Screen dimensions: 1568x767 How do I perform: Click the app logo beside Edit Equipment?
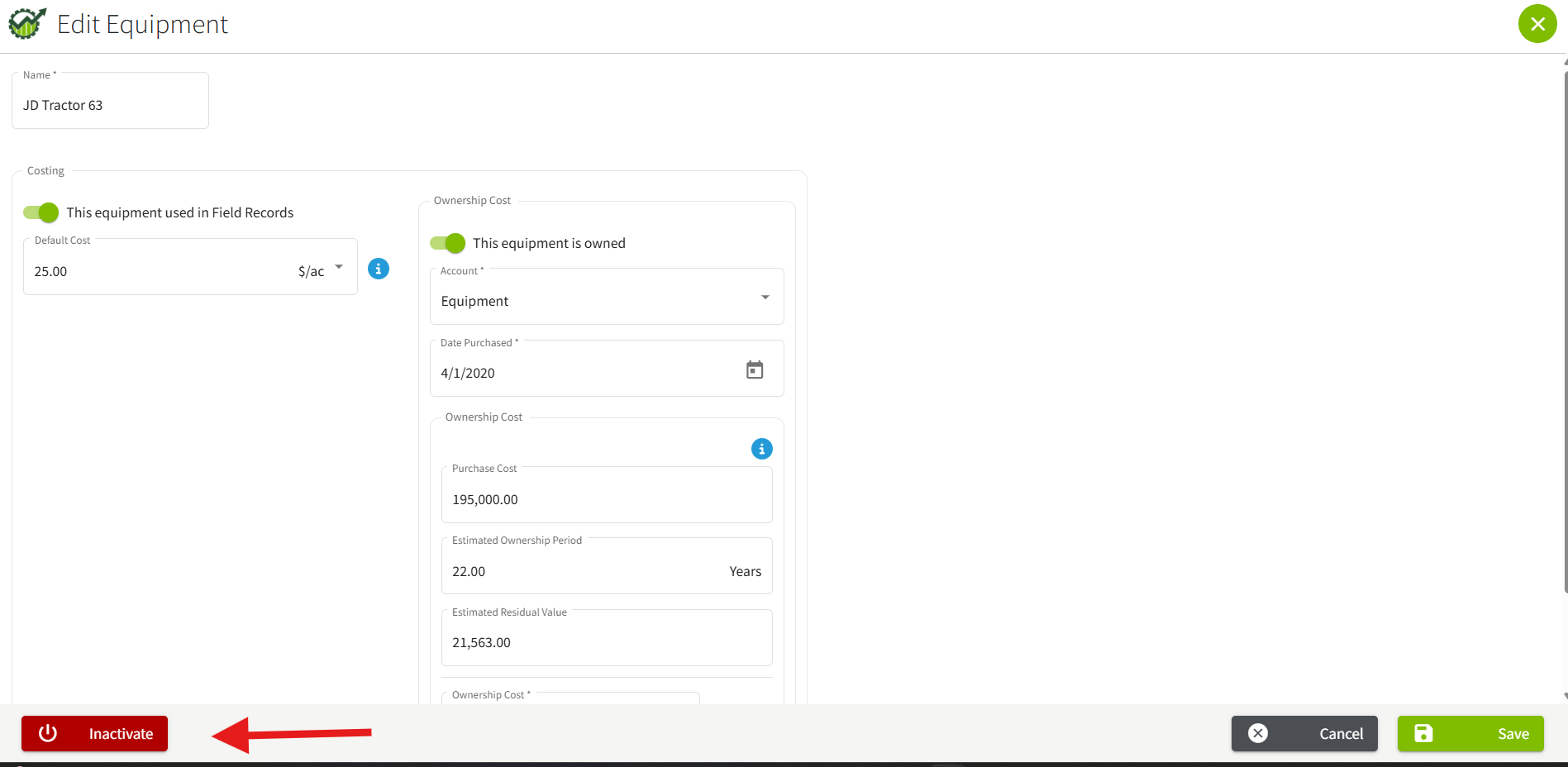[x=27, y=24]
